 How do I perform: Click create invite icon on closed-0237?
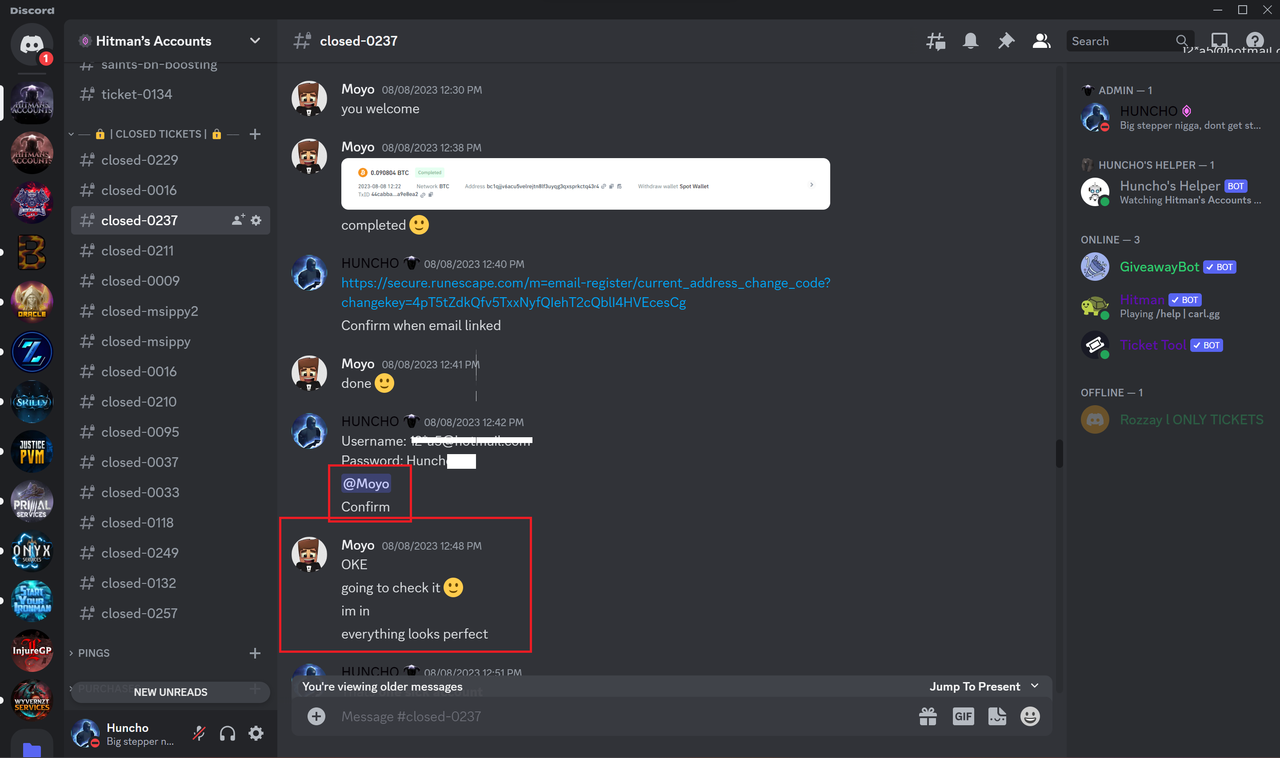click(238, 220)
